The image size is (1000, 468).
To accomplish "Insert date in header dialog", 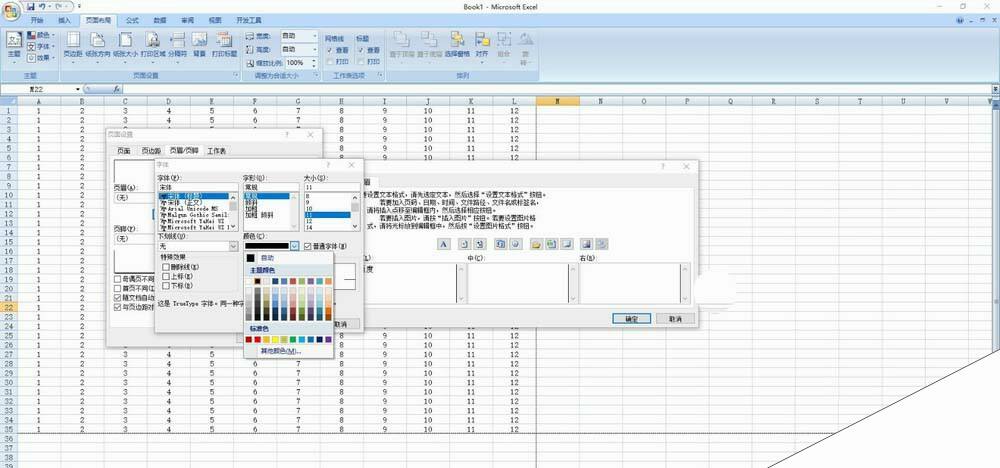I will click(x=501, y=244).
